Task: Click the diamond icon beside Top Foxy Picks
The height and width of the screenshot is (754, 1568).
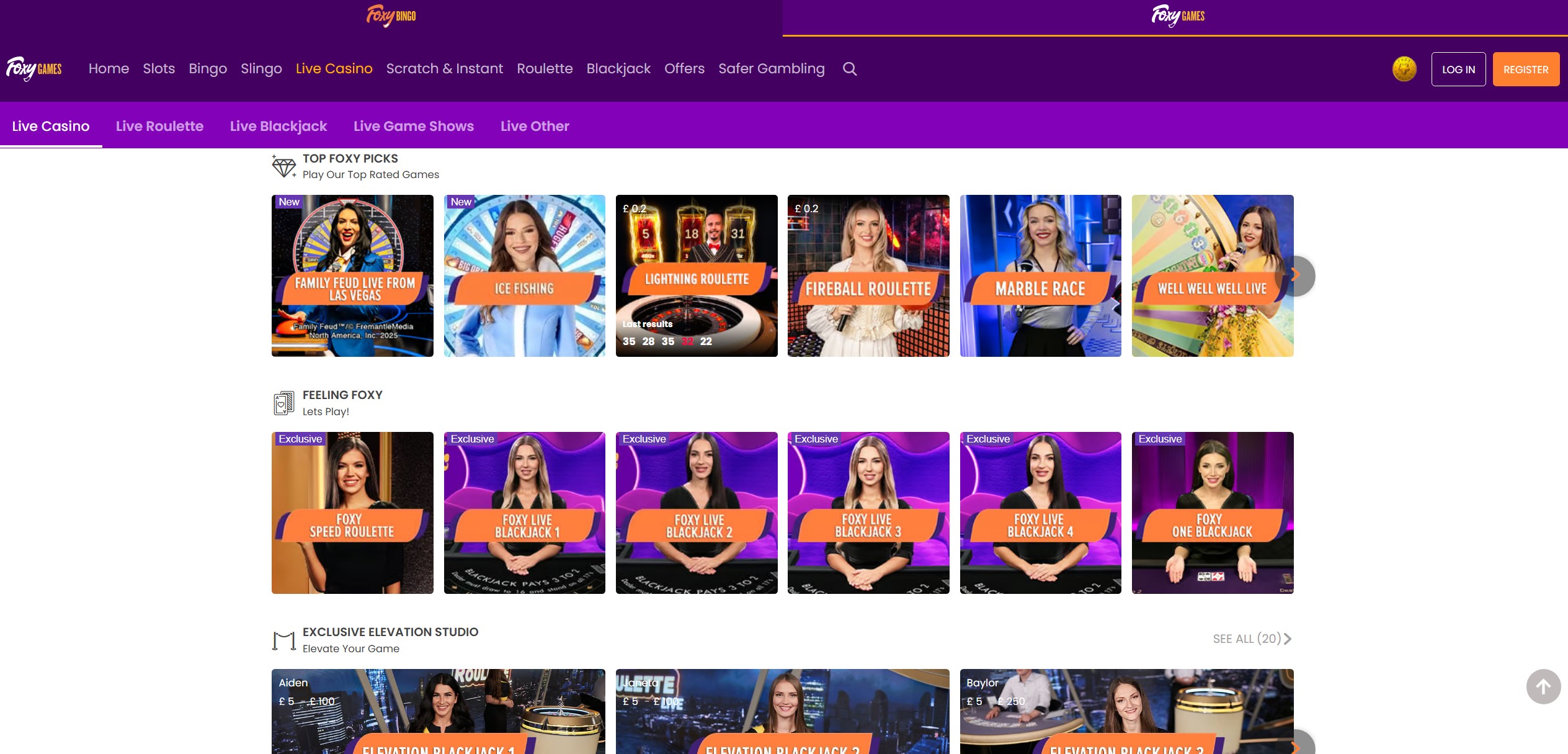Action: tap(284, 166)
